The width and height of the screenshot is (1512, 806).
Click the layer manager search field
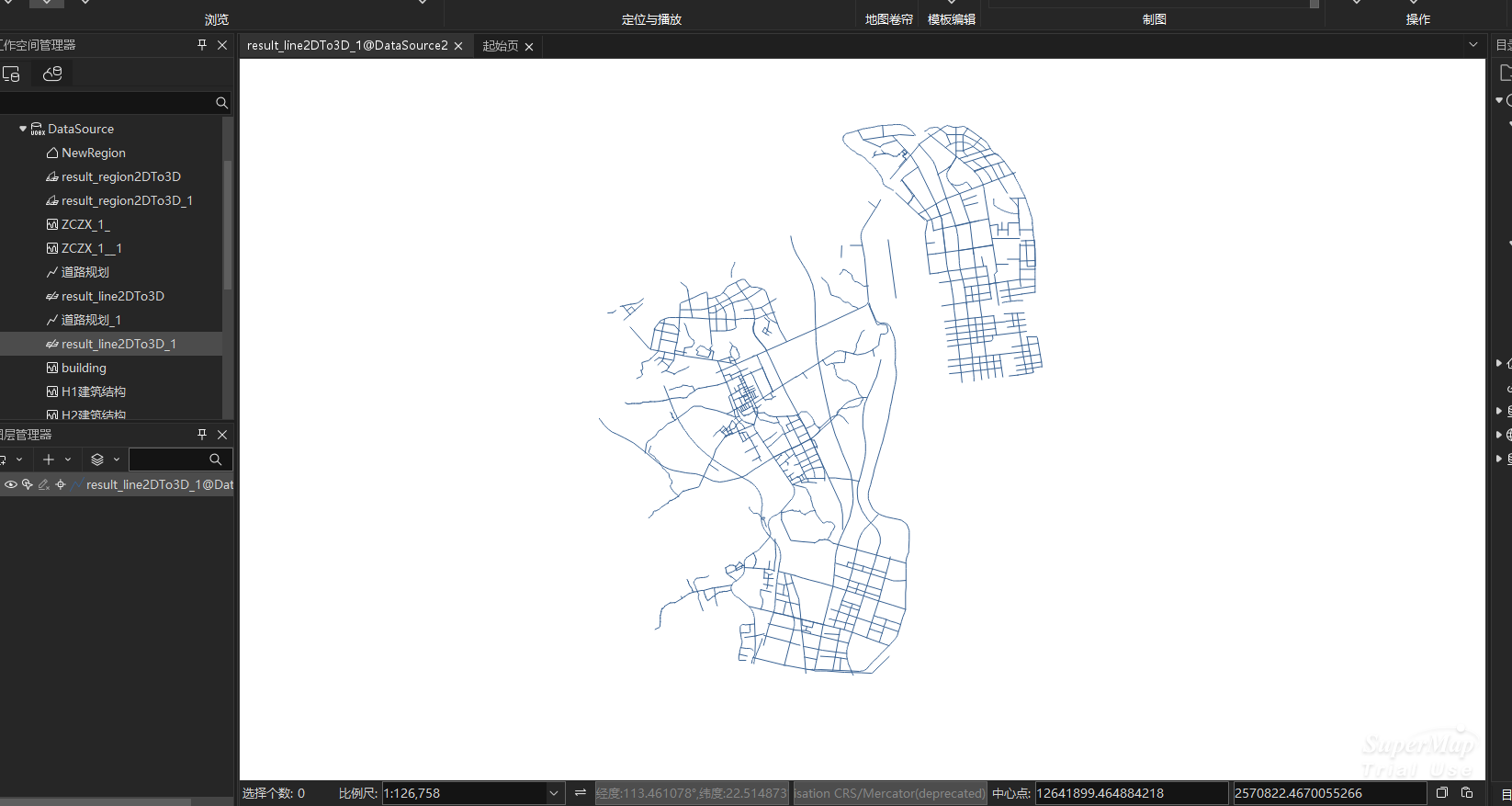(170, 460)
